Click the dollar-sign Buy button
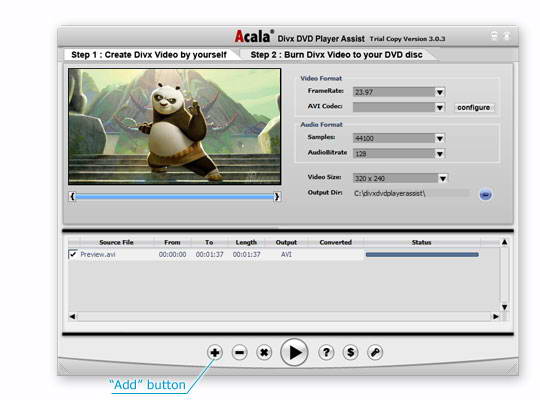 pyautogui.click(x=351, y=352)
